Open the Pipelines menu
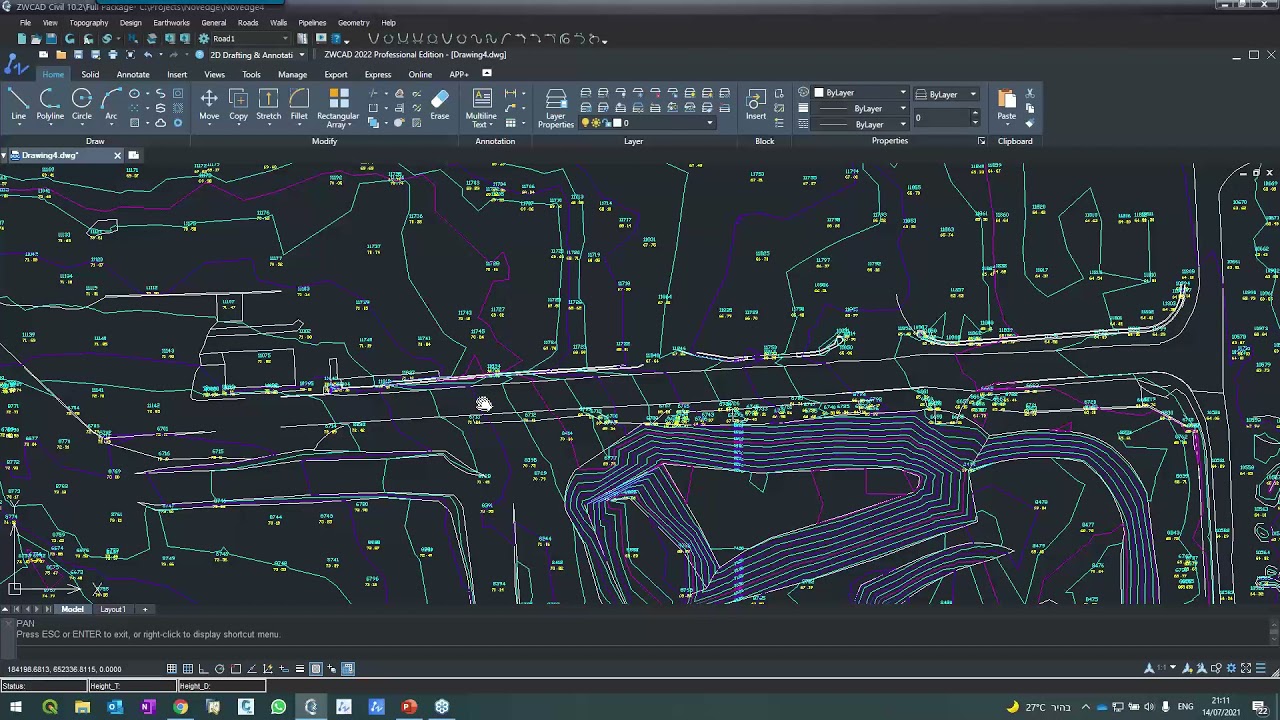 [312, 22]
